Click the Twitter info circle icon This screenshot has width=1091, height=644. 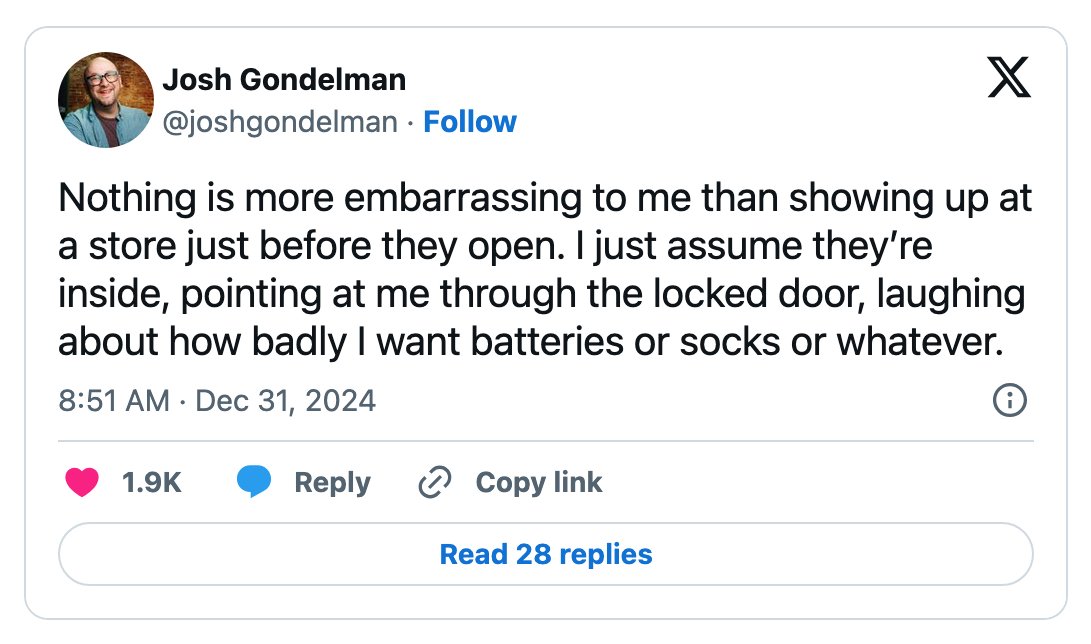[1009, 400]
